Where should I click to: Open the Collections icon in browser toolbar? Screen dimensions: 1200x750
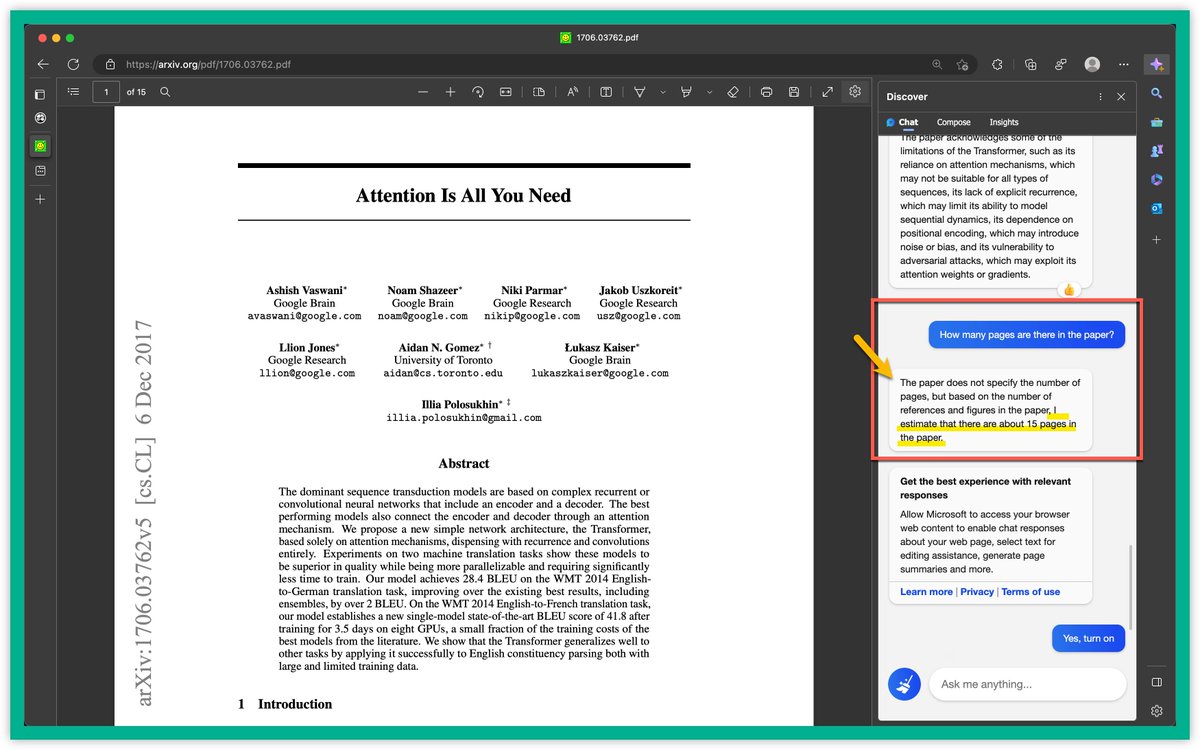coord(1031,64)
